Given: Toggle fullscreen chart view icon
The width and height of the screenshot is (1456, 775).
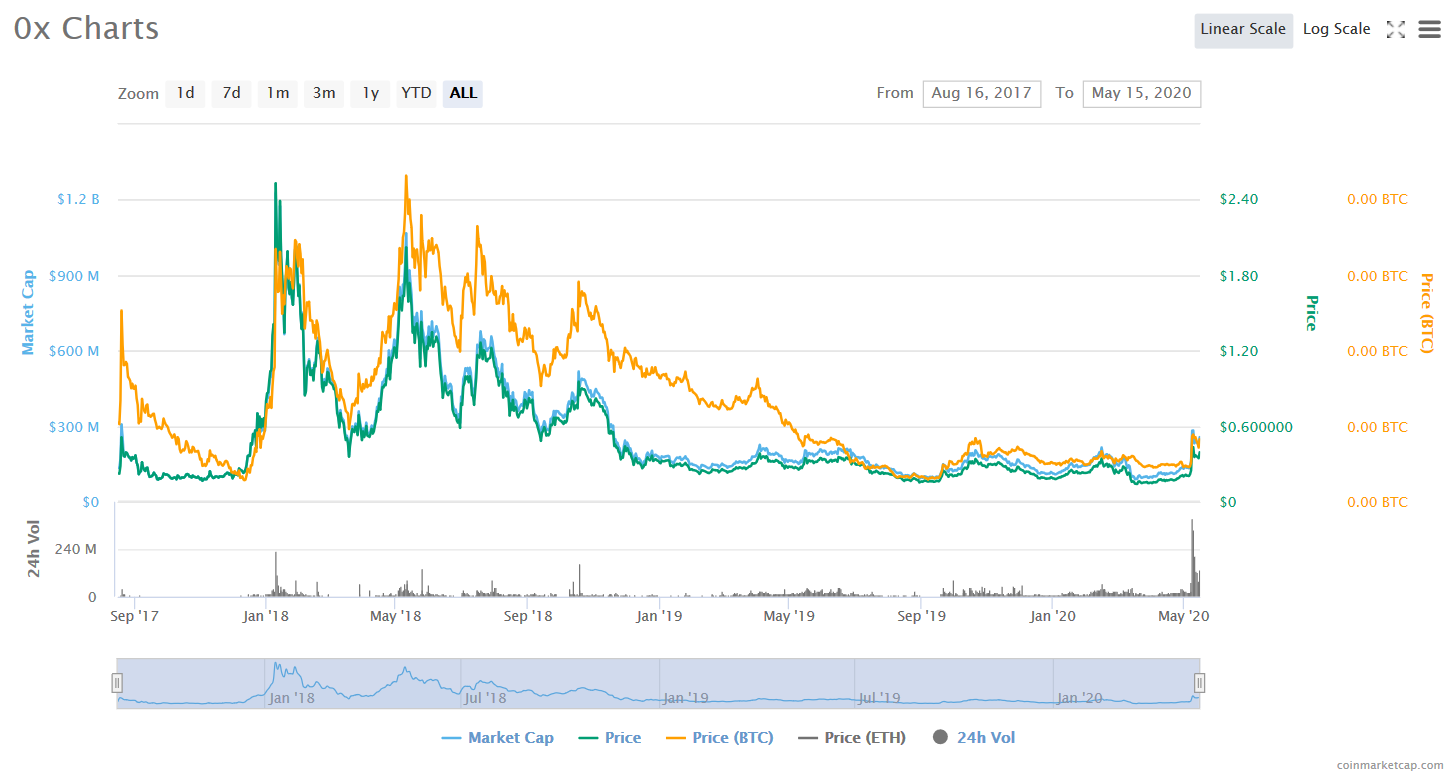Looking at the screenshot, I should pos(1395,29).
